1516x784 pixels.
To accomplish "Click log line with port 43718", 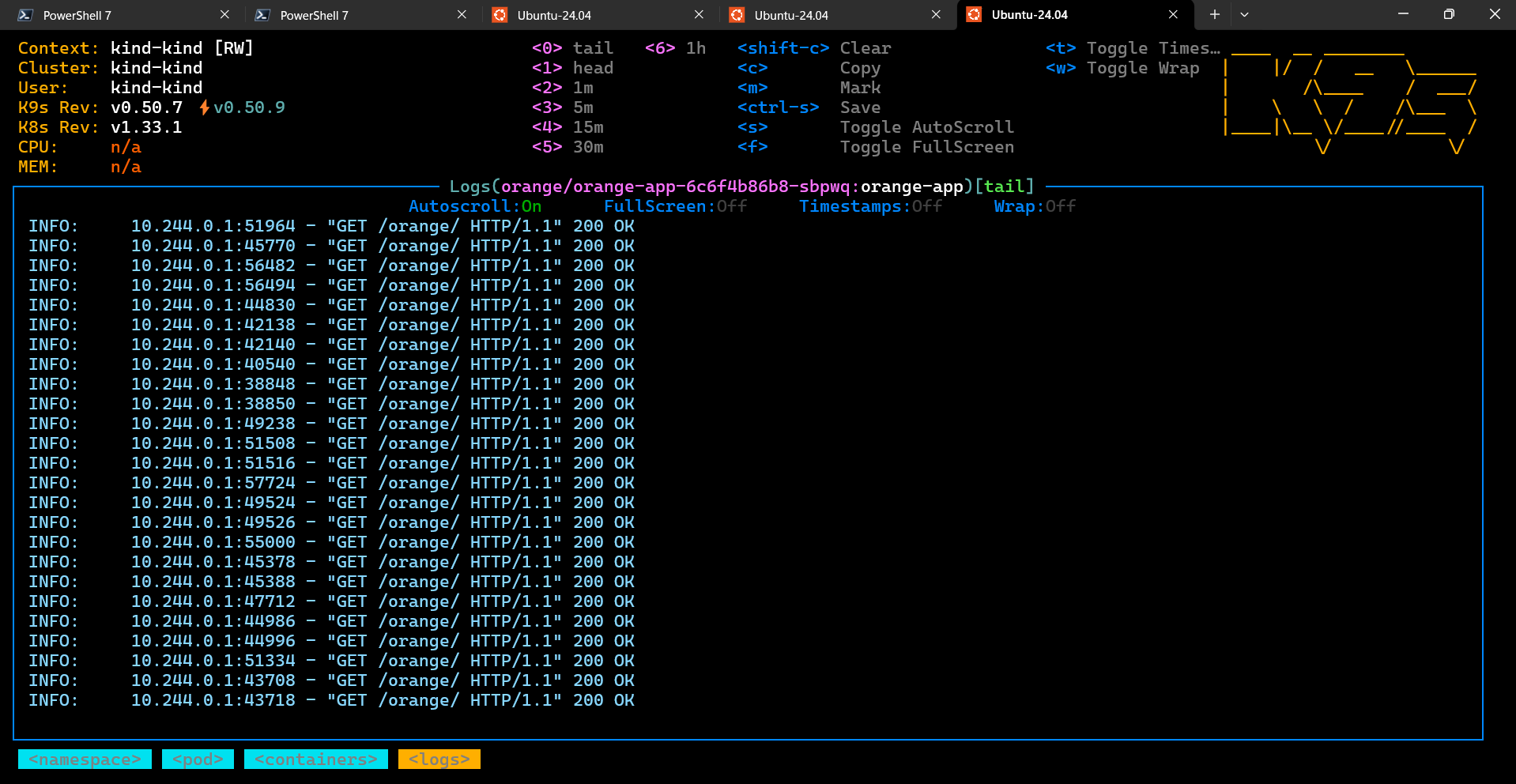I will [331, 700].
